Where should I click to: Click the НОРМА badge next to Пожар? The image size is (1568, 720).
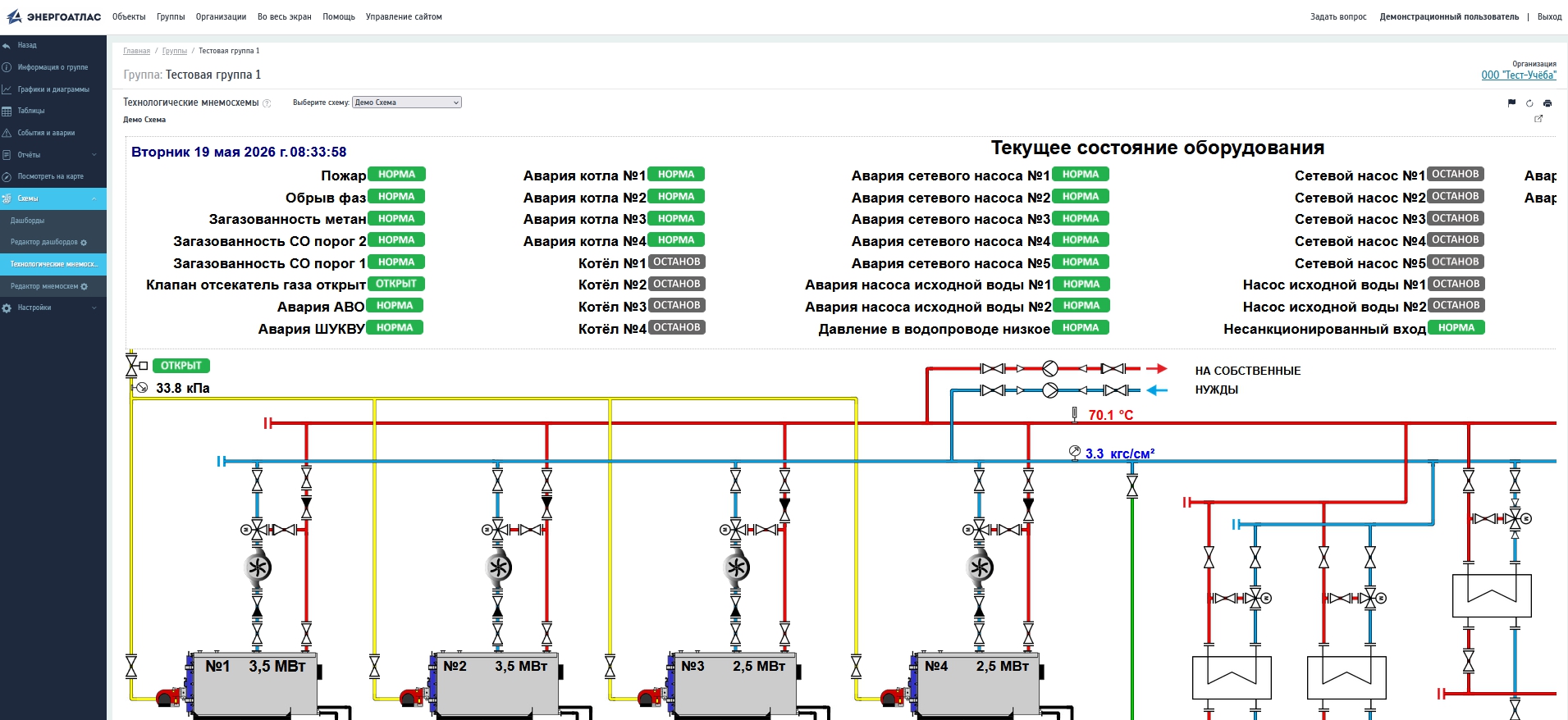point(396,175)
